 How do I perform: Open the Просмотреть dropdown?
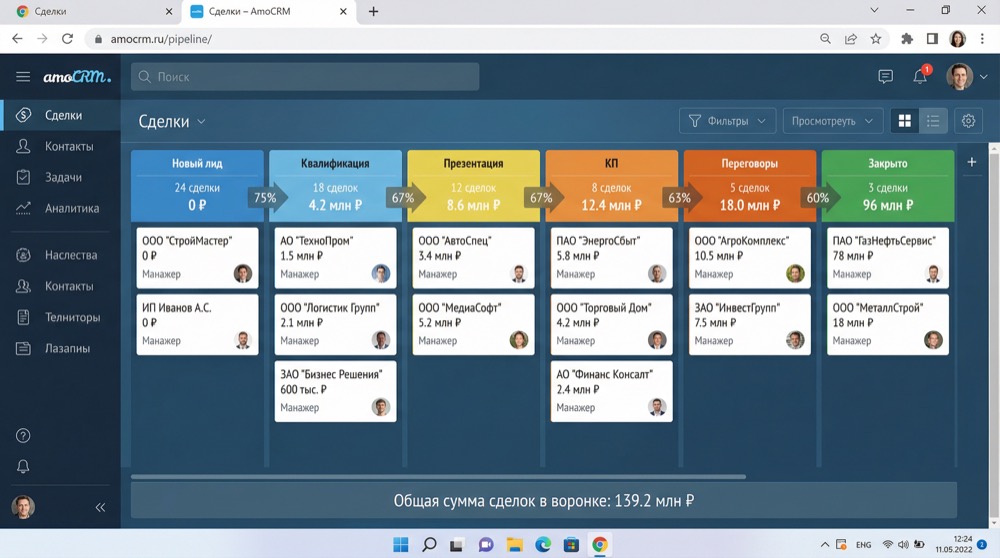(x=832, y=121)
